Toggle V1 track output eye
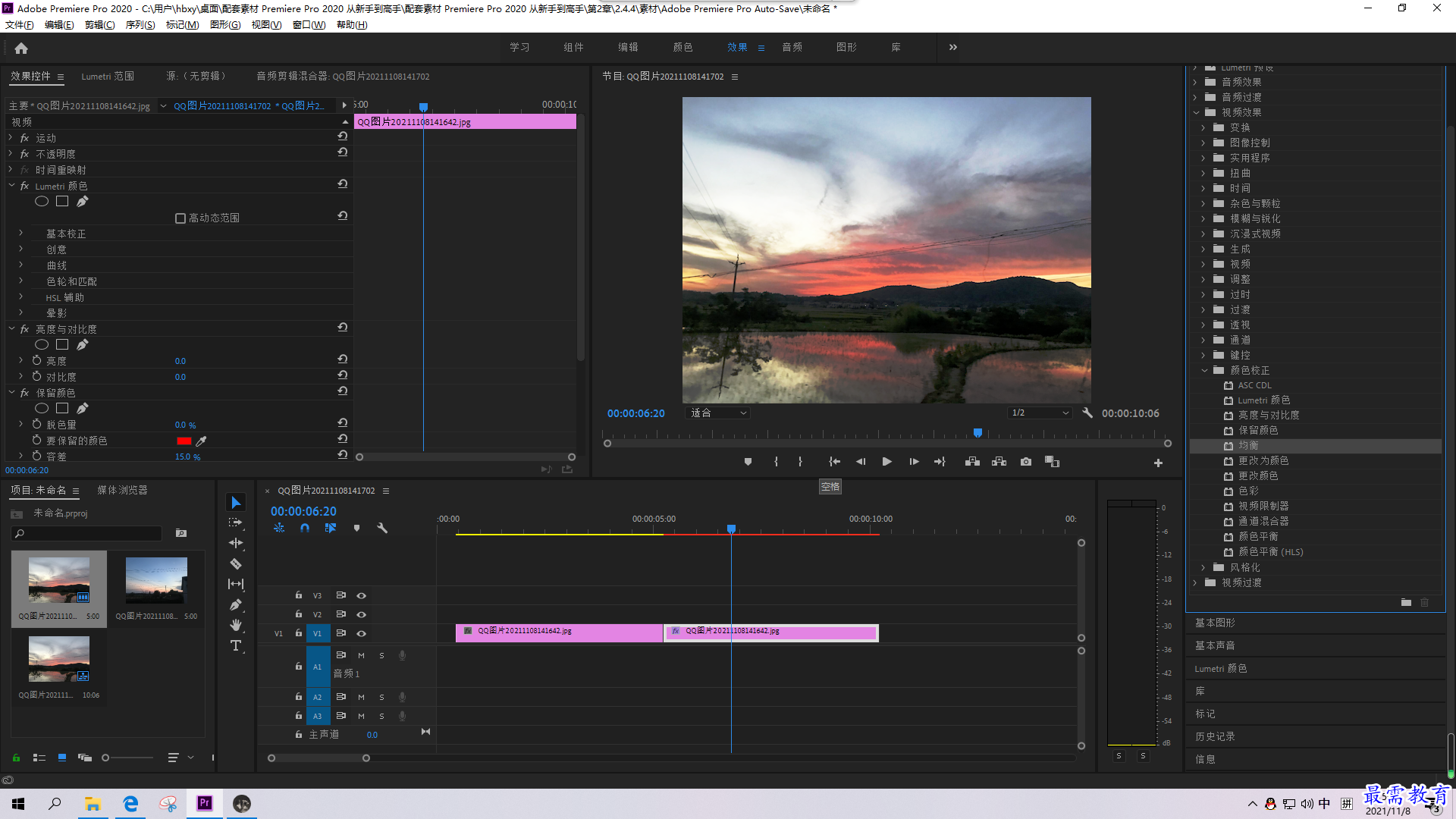 click(x=362, y=633)
